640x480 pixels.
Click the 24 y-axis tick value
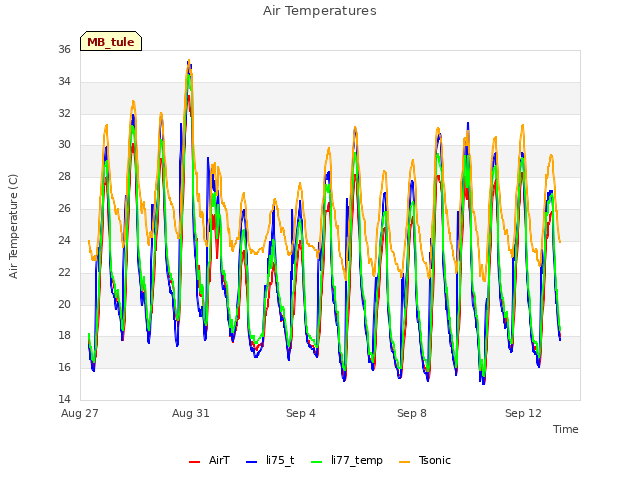click(x=64, y=240)
